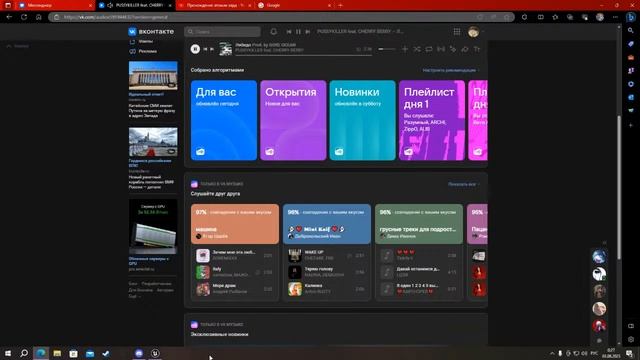The height and width of the screenshot is (360, 640).
Task: Open the warship news ad thumbnail
Action: pyautogui.click(x=153, y=142)
